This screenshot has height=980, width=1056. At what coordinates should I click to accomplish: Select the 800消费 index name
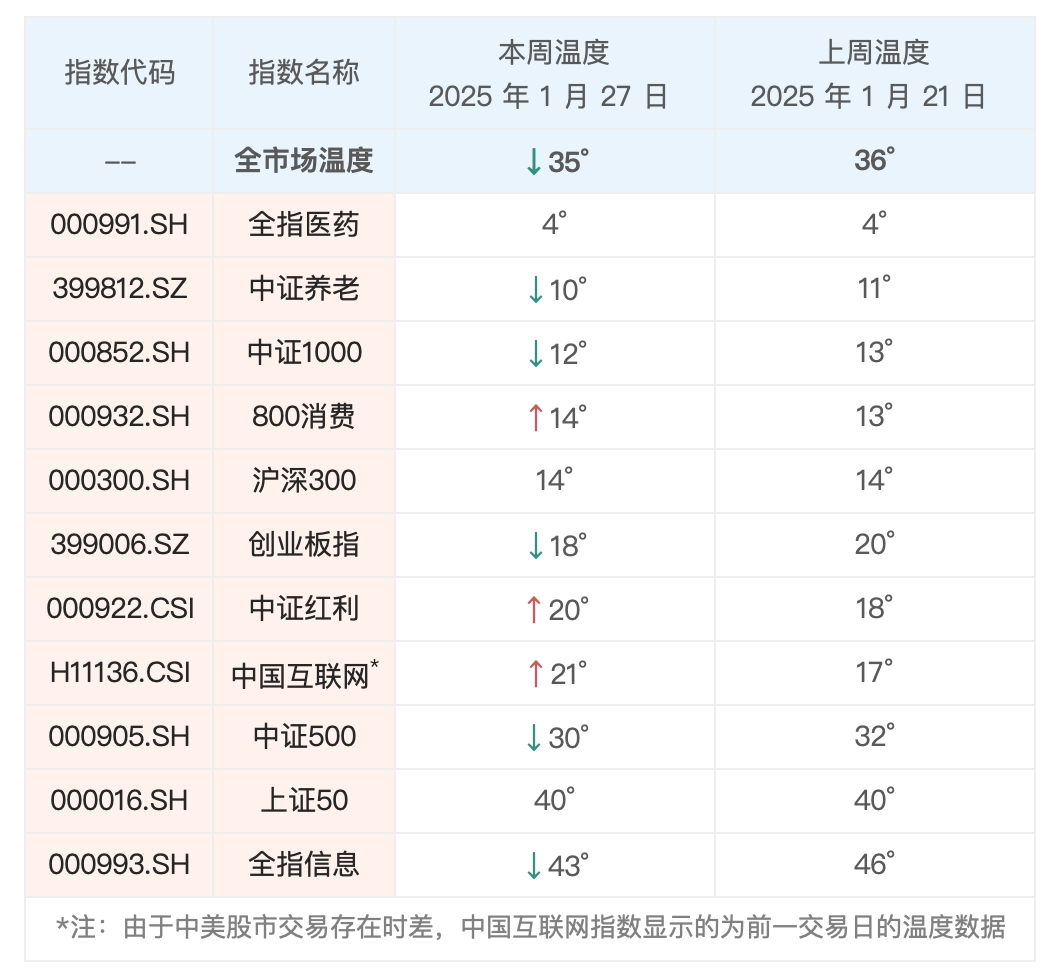click(x=304, y=416)
